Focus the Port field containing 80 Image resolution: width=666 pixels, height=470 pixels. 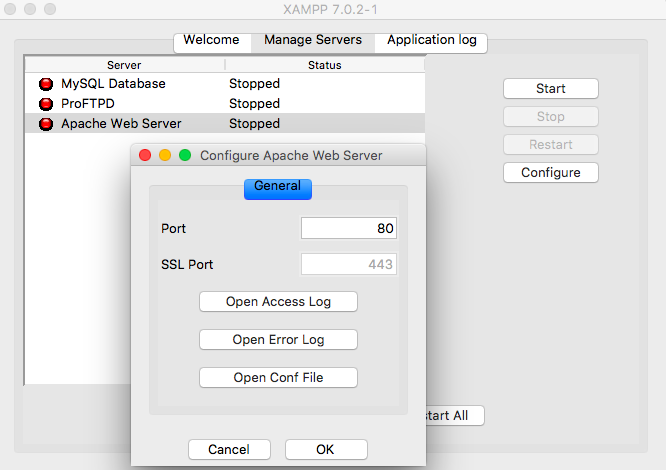pyautogui.click(x=349, y=228)
